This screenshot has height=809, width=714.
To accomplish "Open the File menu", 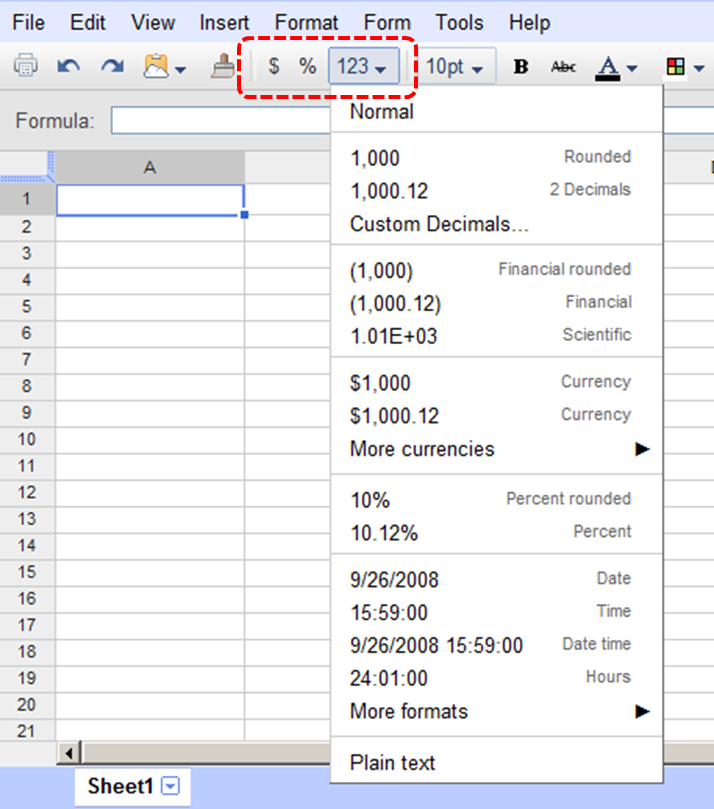I will (x=28, y=23).
